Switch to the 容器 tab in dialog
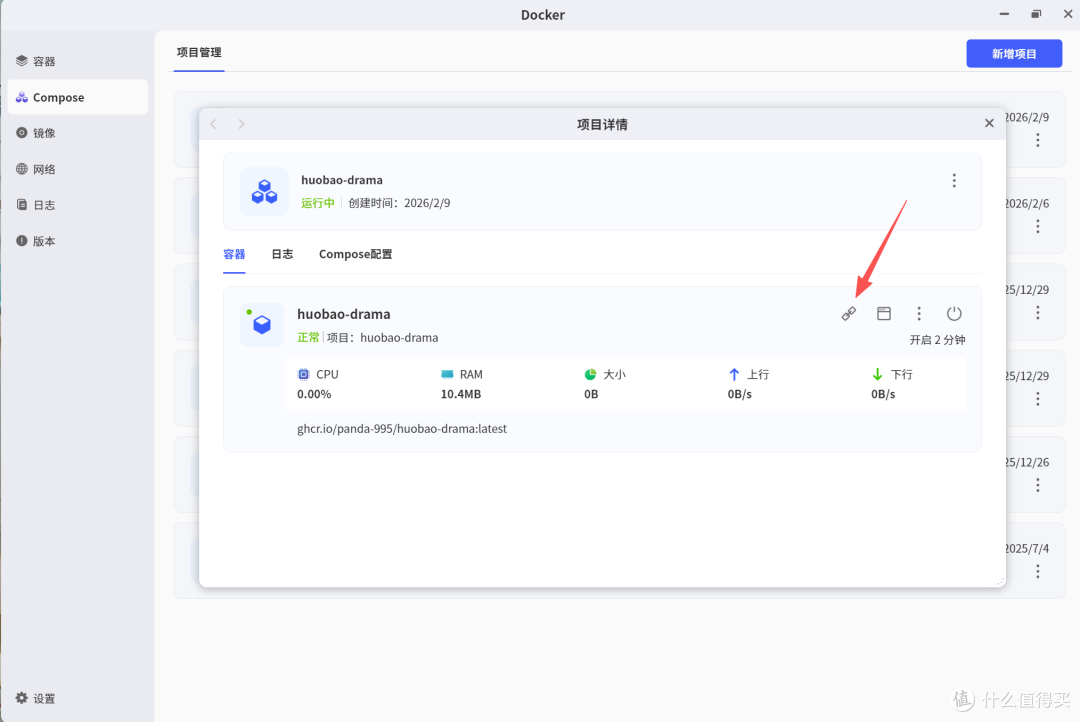 pyautogui.click(x=234, y=254)
